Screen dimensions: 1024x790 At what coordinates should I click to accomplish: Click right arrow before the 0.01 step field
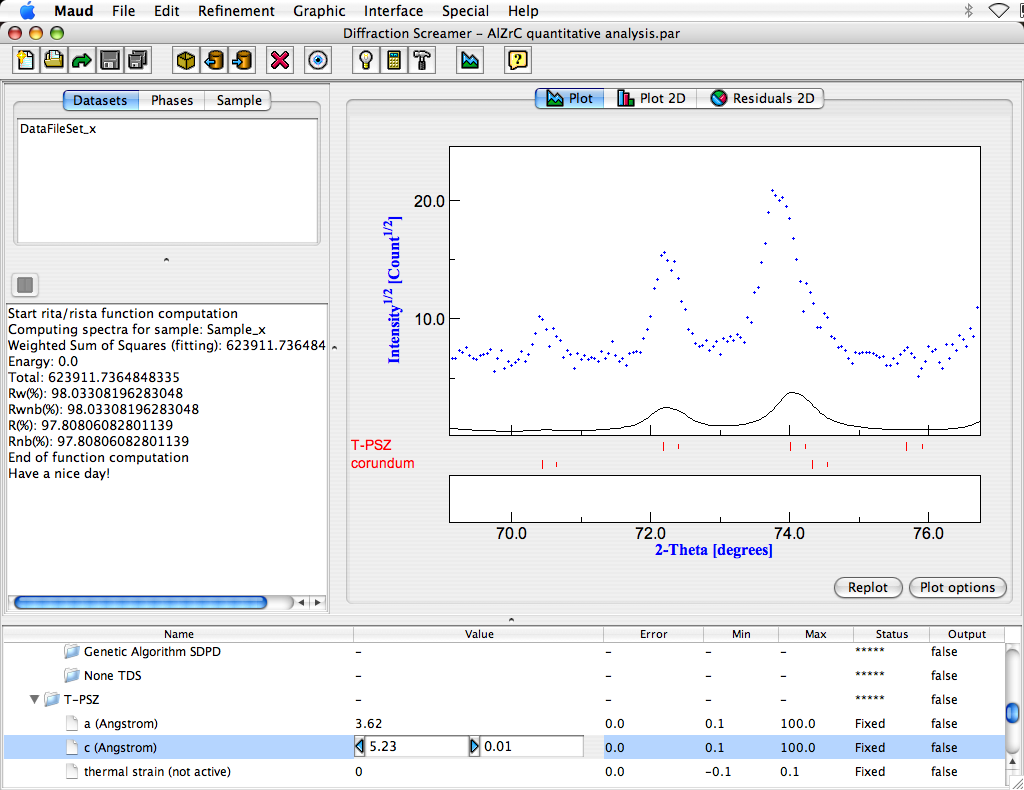474,747
